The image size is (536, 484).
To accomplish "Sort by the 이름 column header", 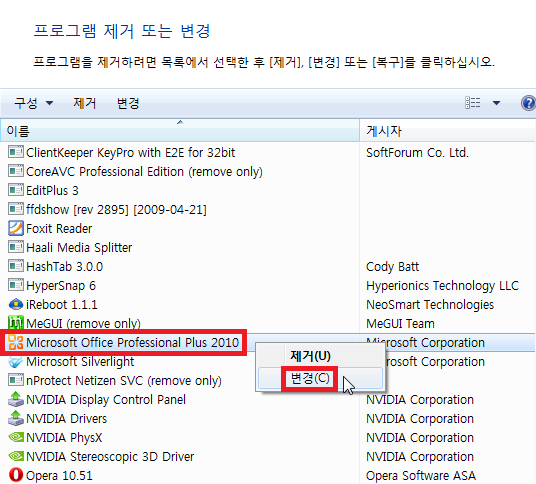I will point(180,131).
